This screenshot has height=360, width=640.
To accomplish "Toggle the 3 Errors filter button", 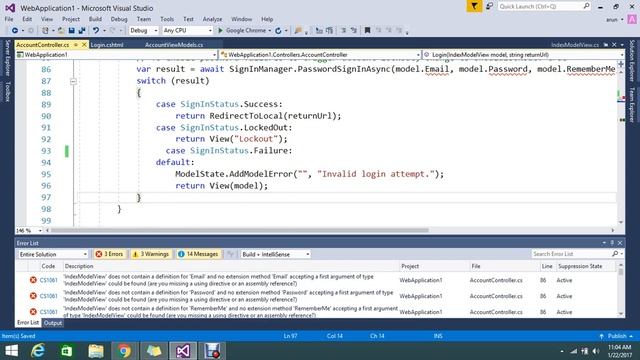I will tap(109, 254).
